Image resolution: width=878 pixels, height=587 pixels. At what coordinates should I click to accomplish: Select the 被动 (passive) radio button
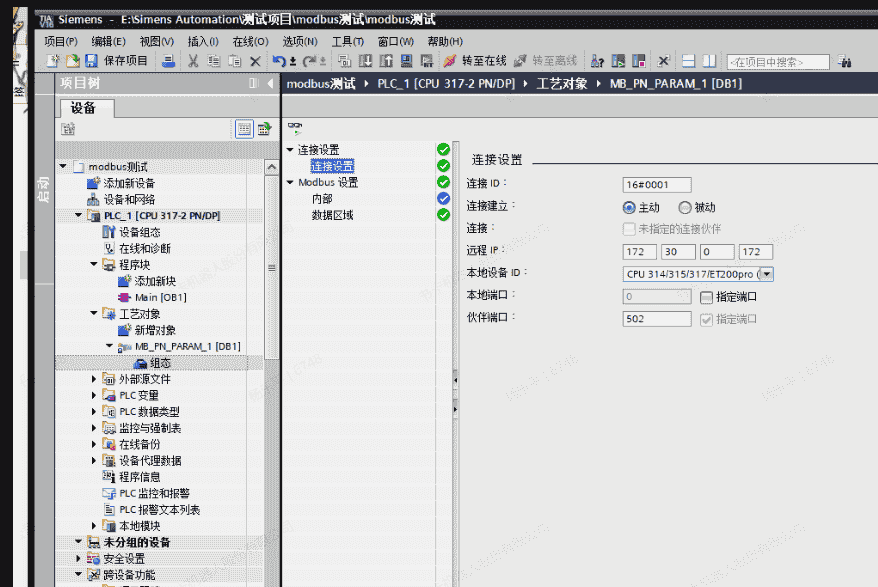pyautogui.click(x=685, y=207)
